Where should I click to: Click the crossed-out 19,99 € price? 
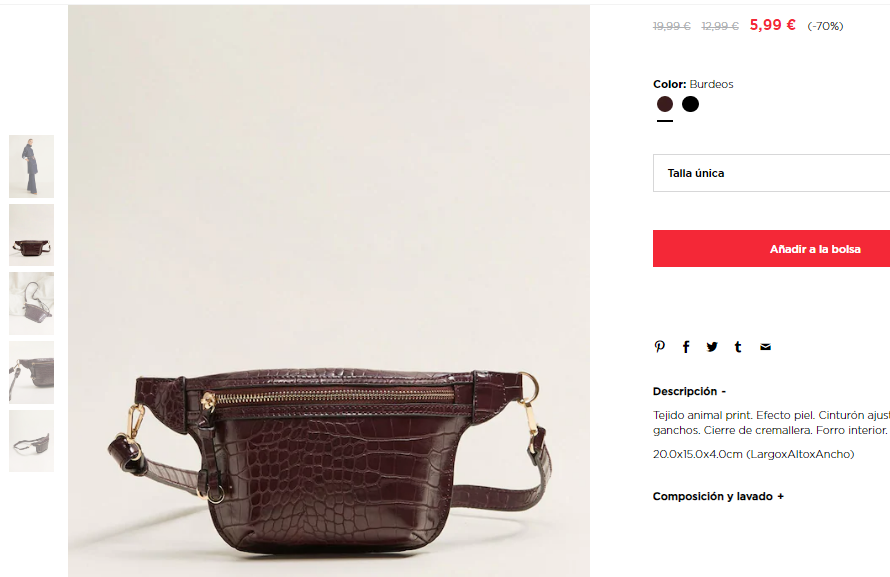(x=671, y=26)
